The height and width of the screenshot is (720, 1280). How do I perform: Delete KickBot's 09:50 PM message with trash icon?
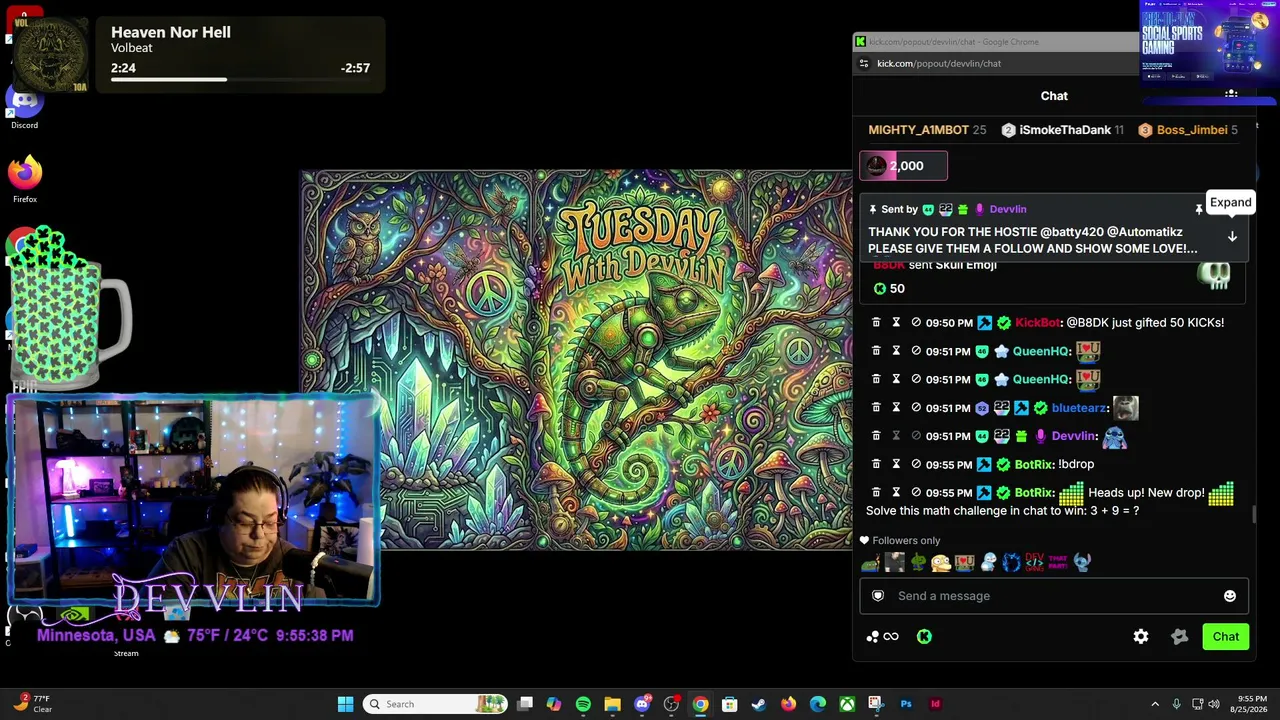pos(876,323)
